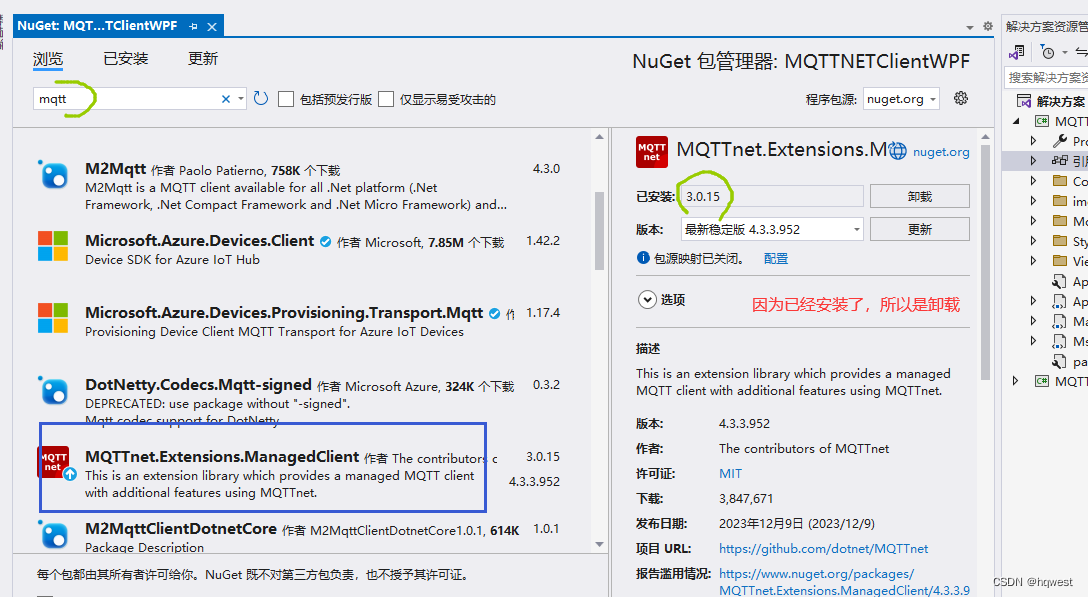Click the DotNetty.Codecs.Mqtt-signed package icon

pyautogui.click(x=53, y=392)
